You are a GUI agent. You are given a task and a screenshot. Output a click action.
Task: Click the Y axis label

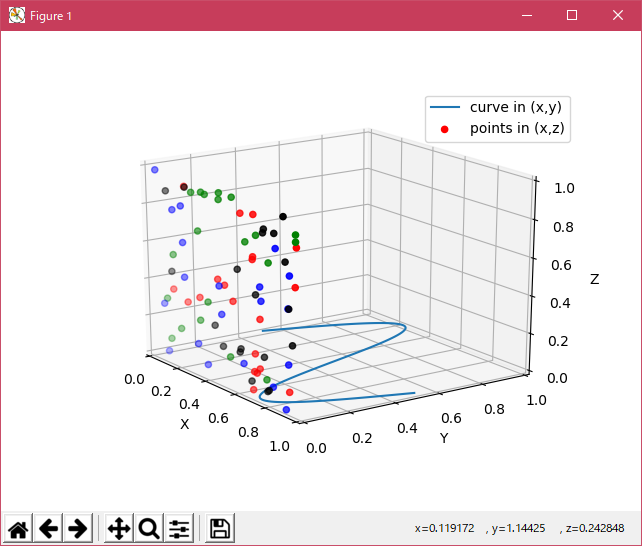[x=444, y=438]
